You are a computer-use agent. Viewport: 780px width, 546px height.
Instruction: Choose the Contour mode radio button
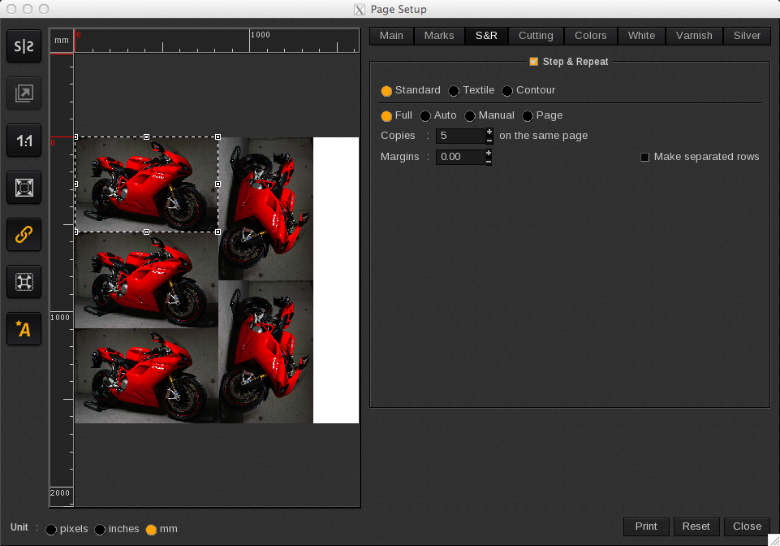pos(508,91)
